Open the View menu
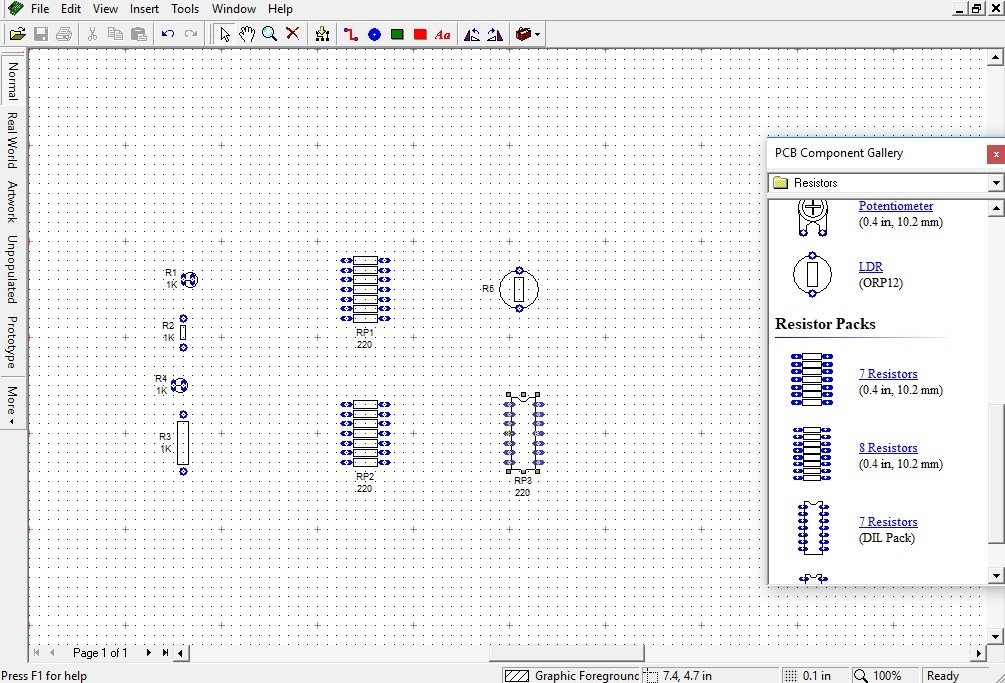Screen dimensions: 1005x683 tap(105, 9)
